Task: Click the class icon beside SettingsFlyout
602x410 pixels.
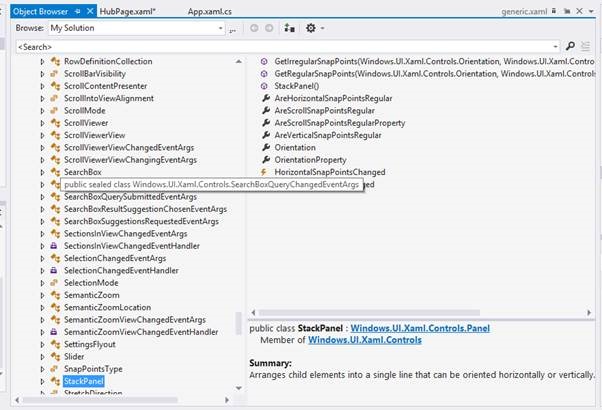Action: (55, 344)
